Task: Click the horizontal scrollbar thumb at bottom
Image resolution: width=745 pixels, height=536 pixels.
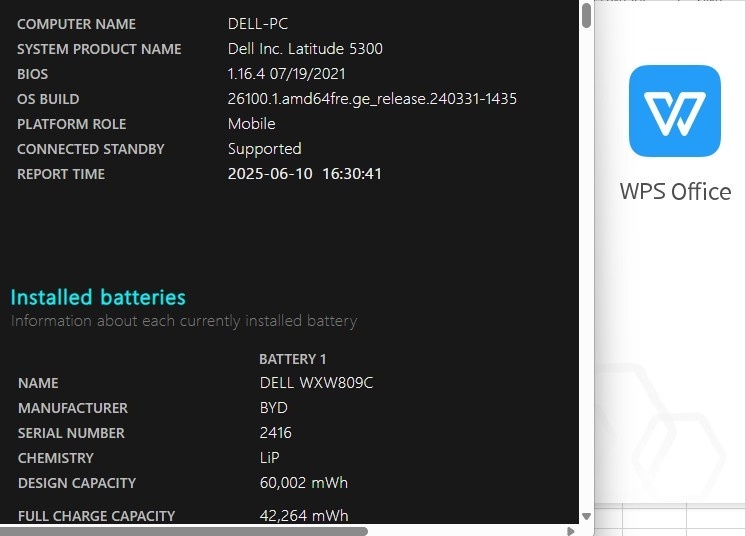Action: (183, 531)
